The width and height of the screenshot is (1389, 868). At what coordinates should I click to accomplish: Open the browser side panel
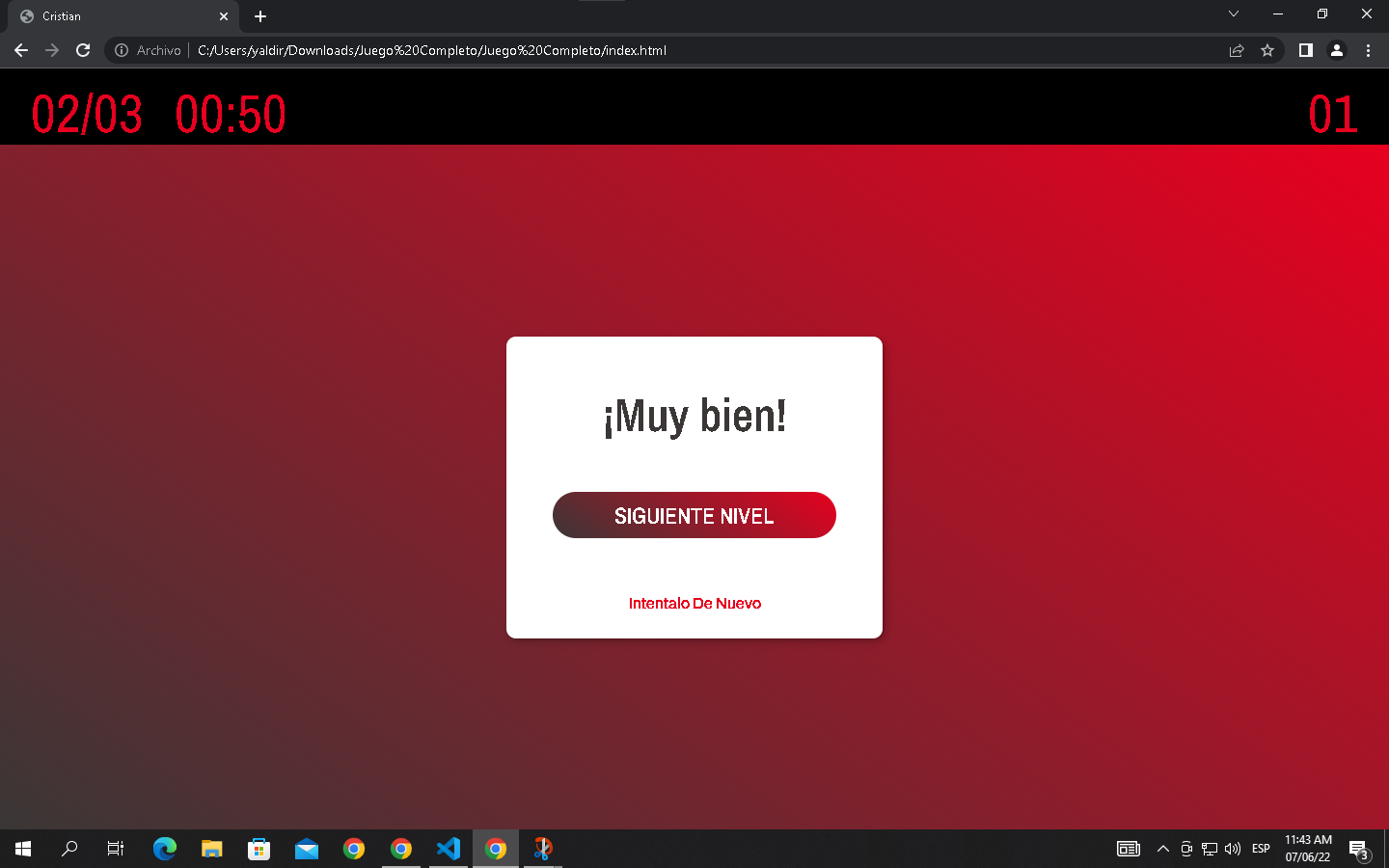[x=1306, y=50]
